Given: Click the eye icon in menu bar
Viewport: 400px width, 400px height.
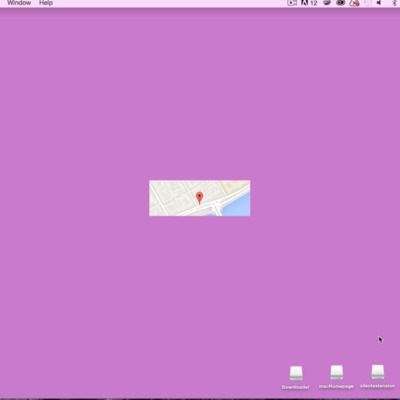Looking at the screenshot, I should pos(340,3).
